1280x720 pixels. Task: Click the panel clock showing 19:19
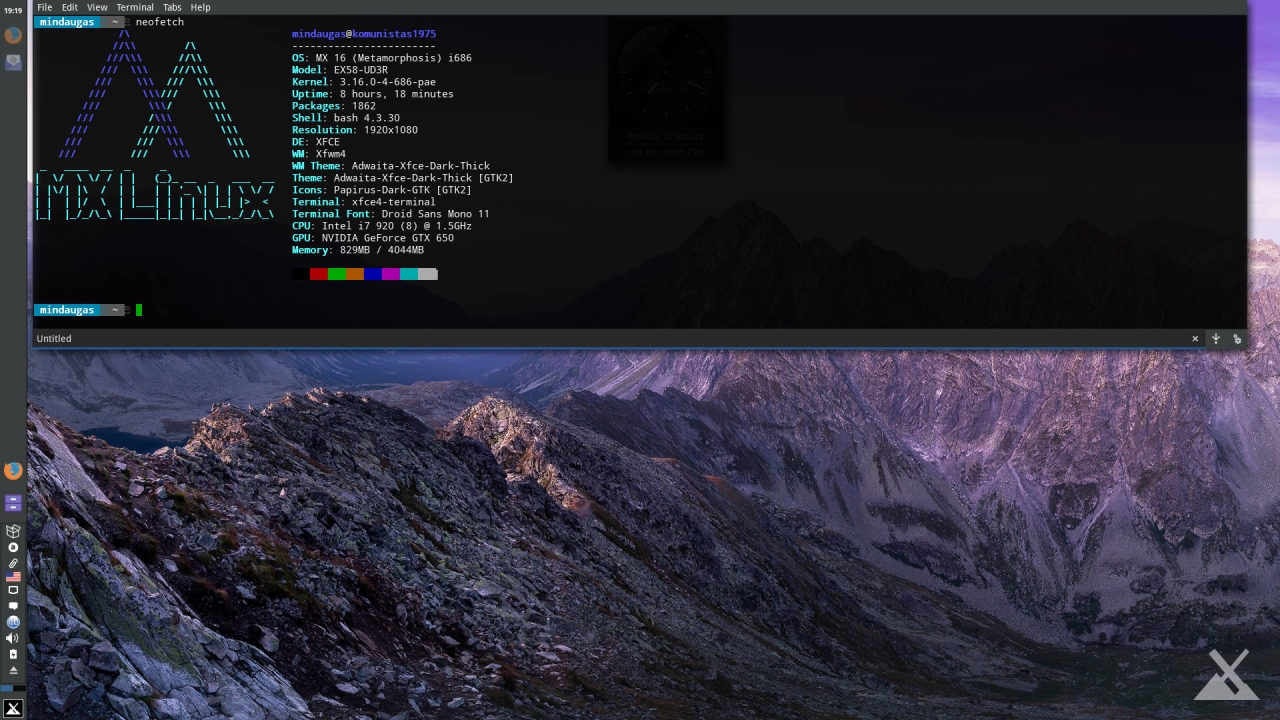pos(13,11)
